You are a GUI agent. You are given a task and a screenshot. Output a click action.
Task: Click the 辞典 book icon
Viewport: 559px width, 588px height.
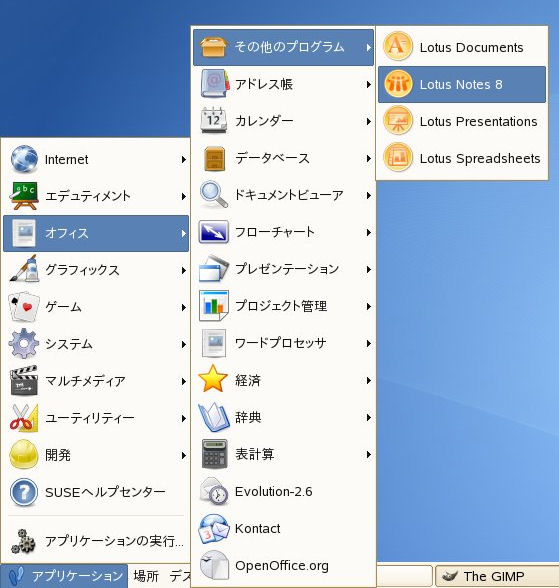pos(213,417)
